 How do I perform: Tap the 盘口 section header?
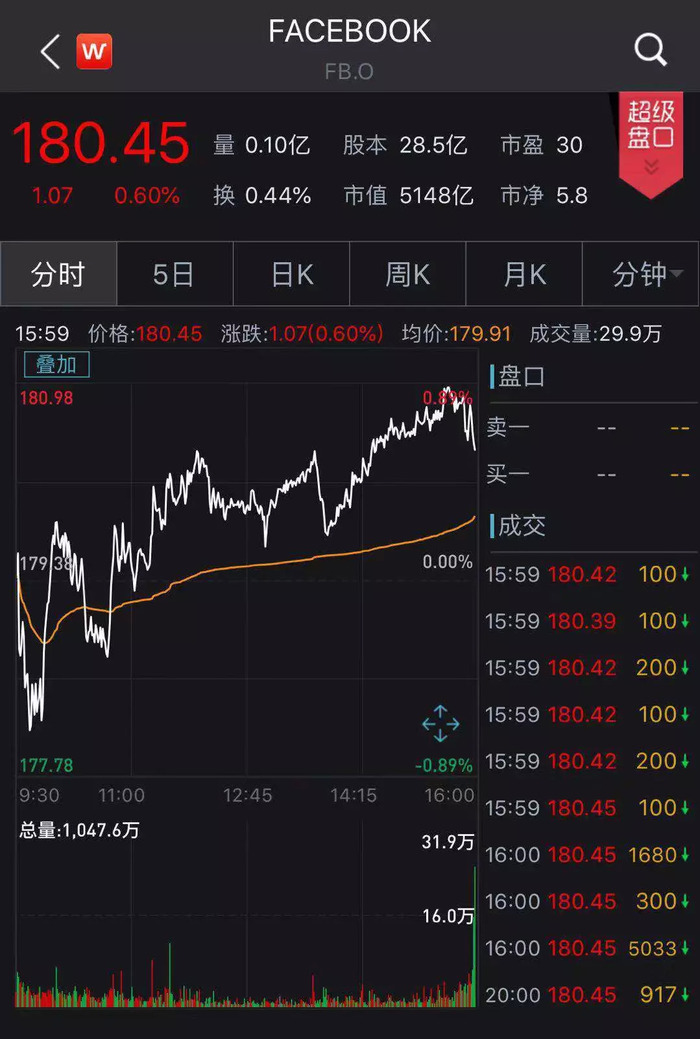point(520,377)
